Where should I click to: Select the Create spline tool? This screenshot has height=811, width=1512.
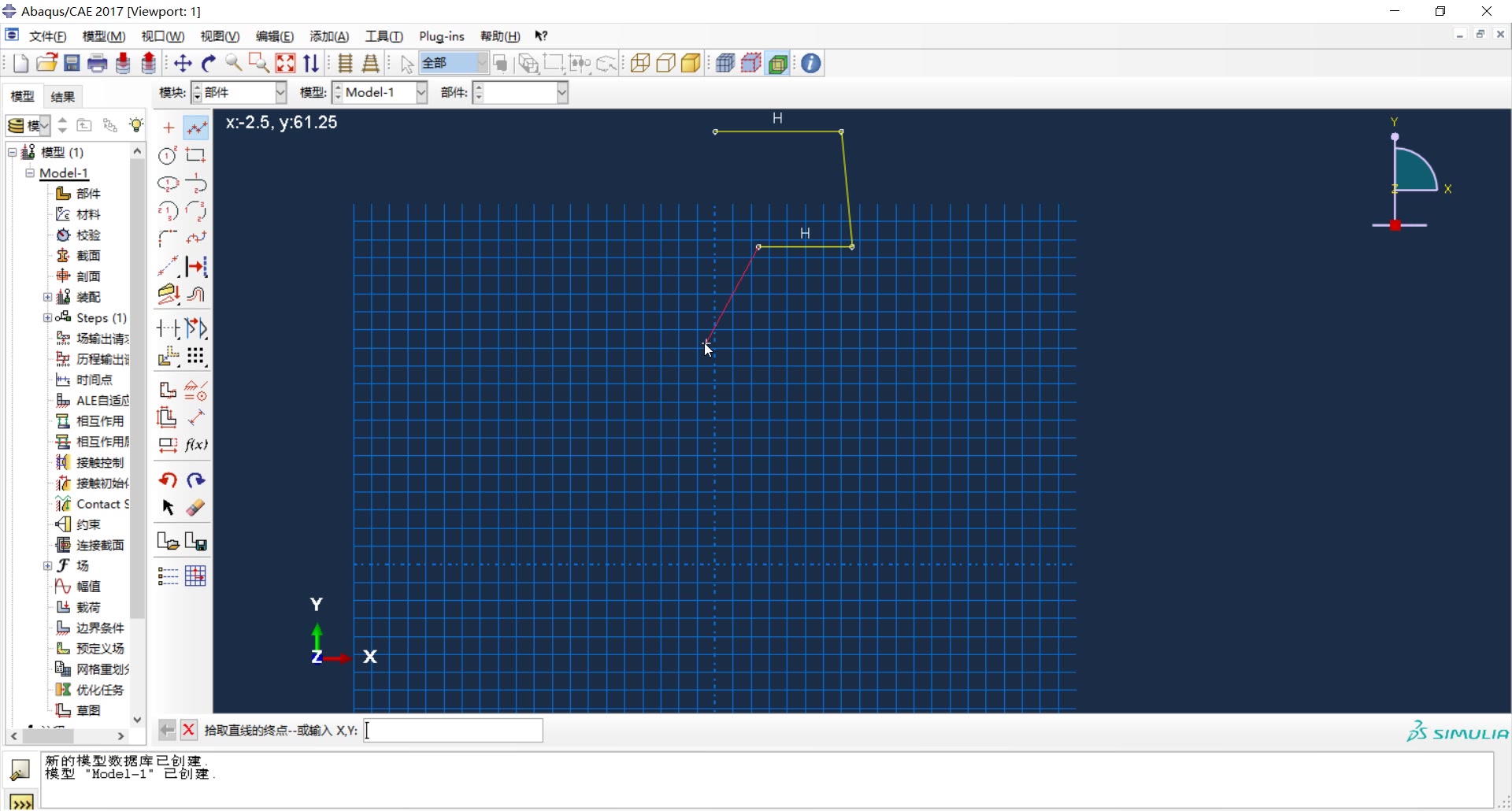[196, 239]
